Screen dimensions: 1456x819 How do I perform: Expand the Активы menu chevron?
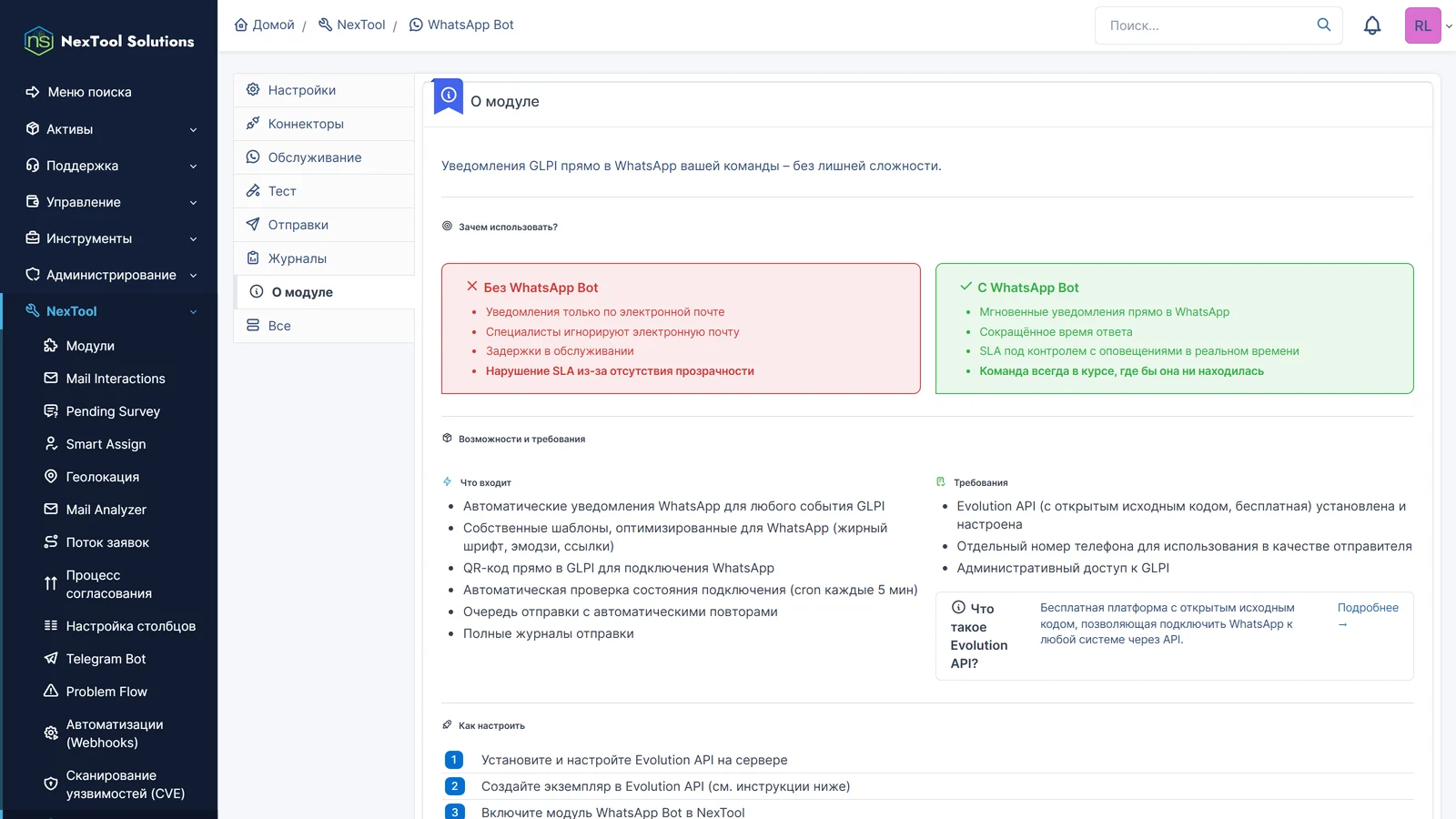[x=193, y=129]
